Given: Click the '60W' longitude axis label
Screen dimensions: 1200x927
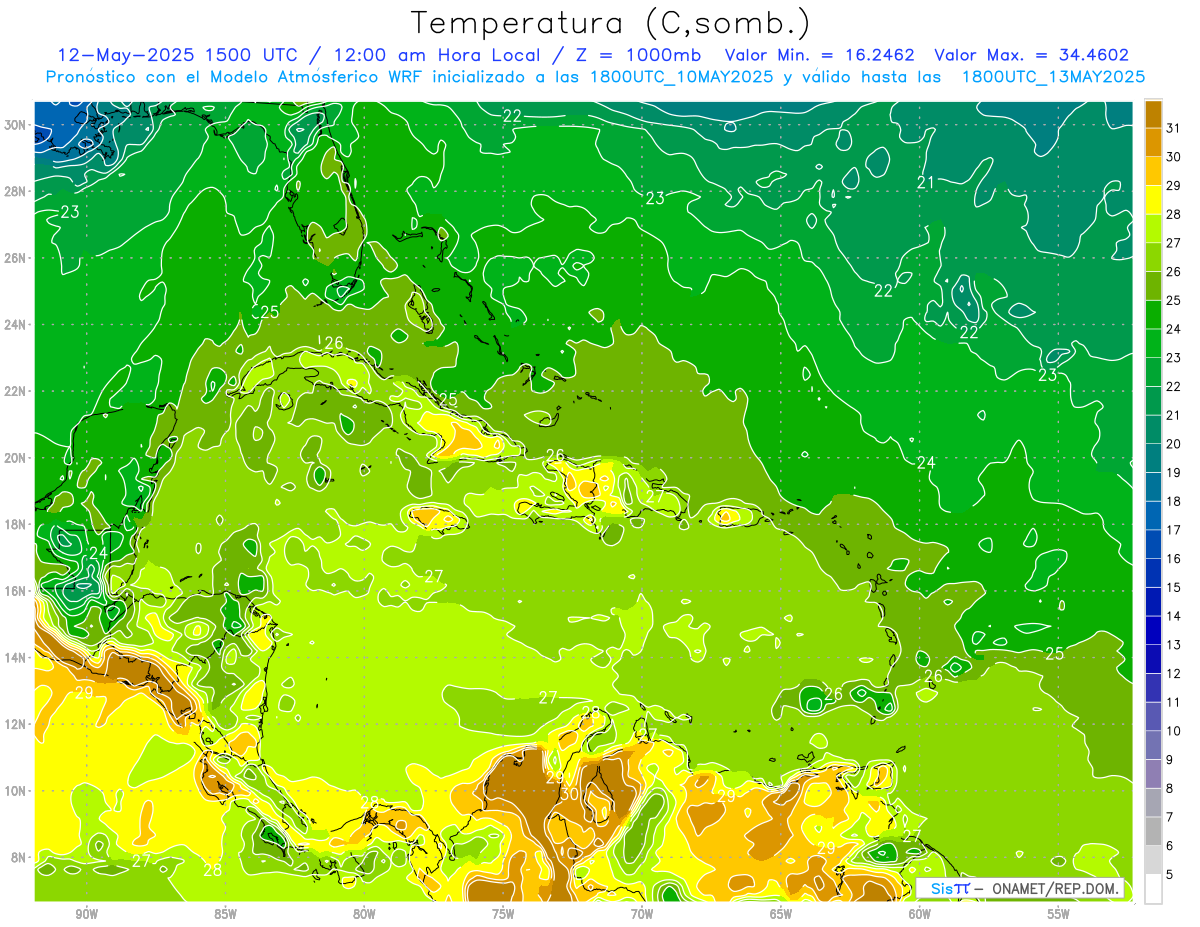Looking at the screenshot, I should pos(919,913).
